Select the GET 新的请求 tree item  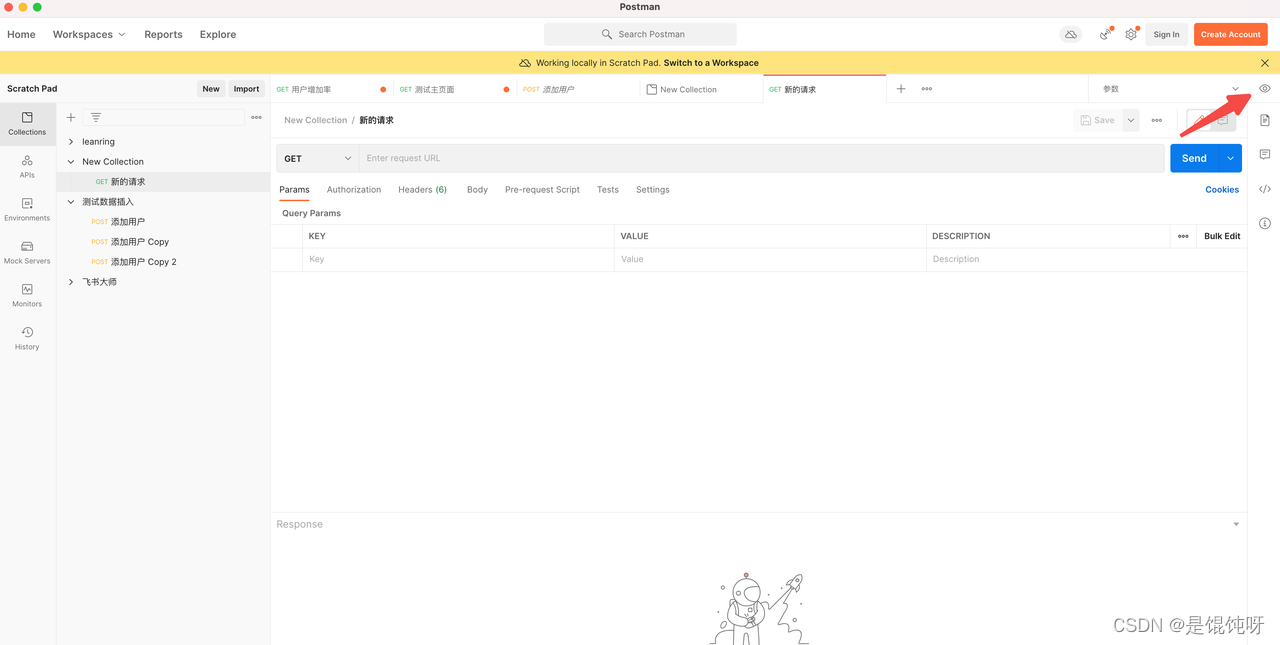click(x=163, y=182)
